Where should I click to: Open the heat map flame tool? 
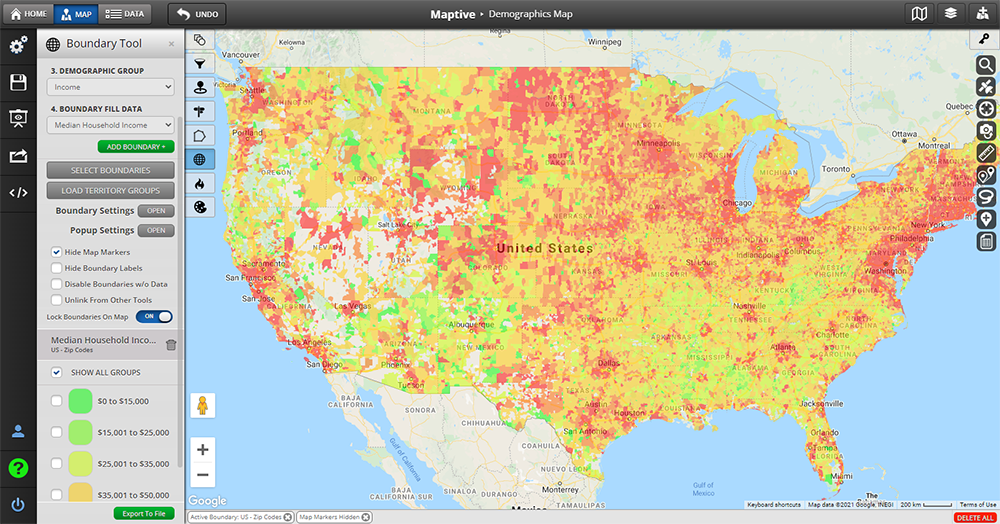click(200, 183)
